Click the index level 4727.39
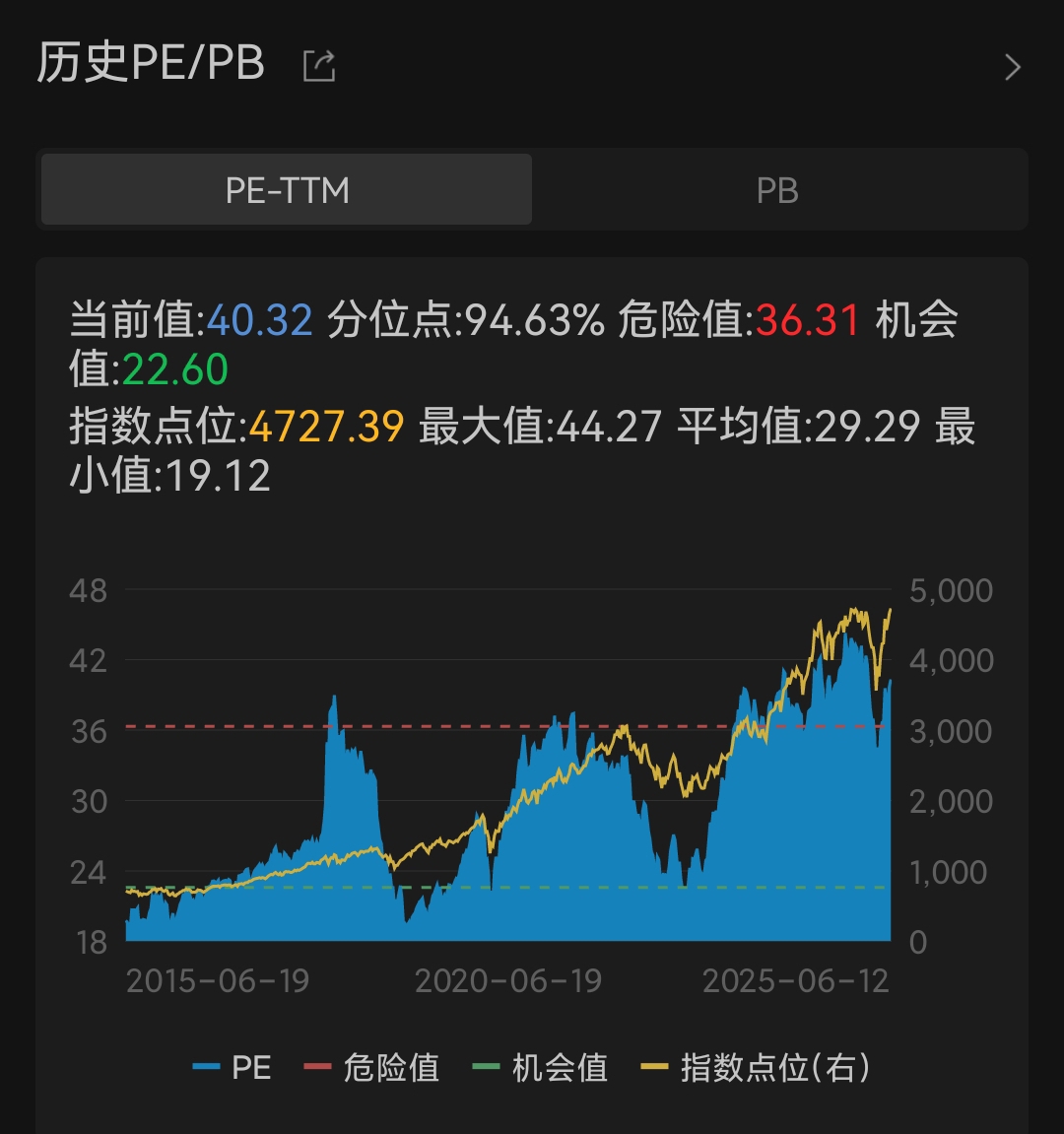Viewport: 1064px width, 1134px height. (326, 426)
